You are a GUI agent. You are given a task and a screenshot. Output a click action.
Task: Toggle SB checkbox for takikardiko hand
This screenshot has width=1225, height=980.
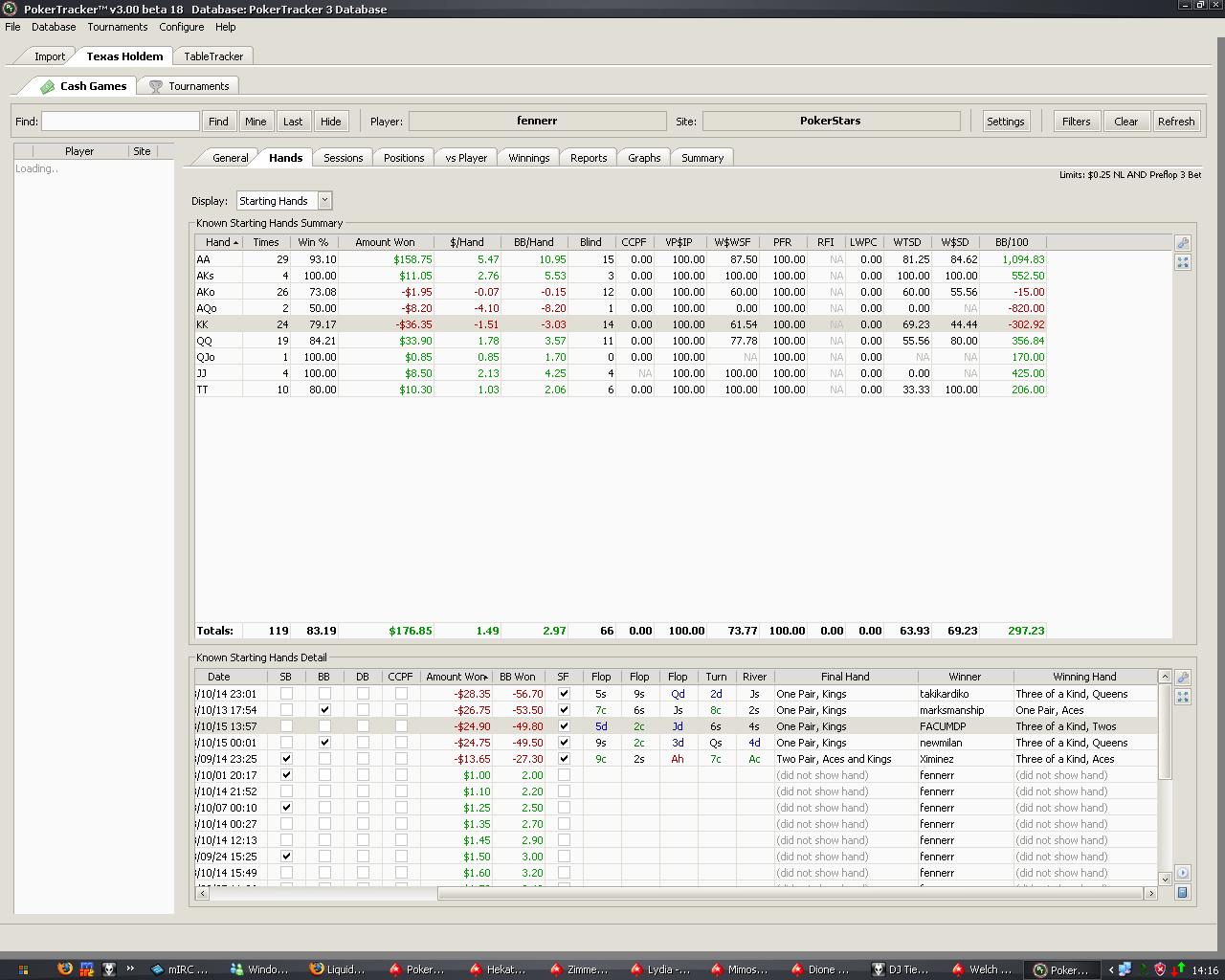click(x=286, y=694)
